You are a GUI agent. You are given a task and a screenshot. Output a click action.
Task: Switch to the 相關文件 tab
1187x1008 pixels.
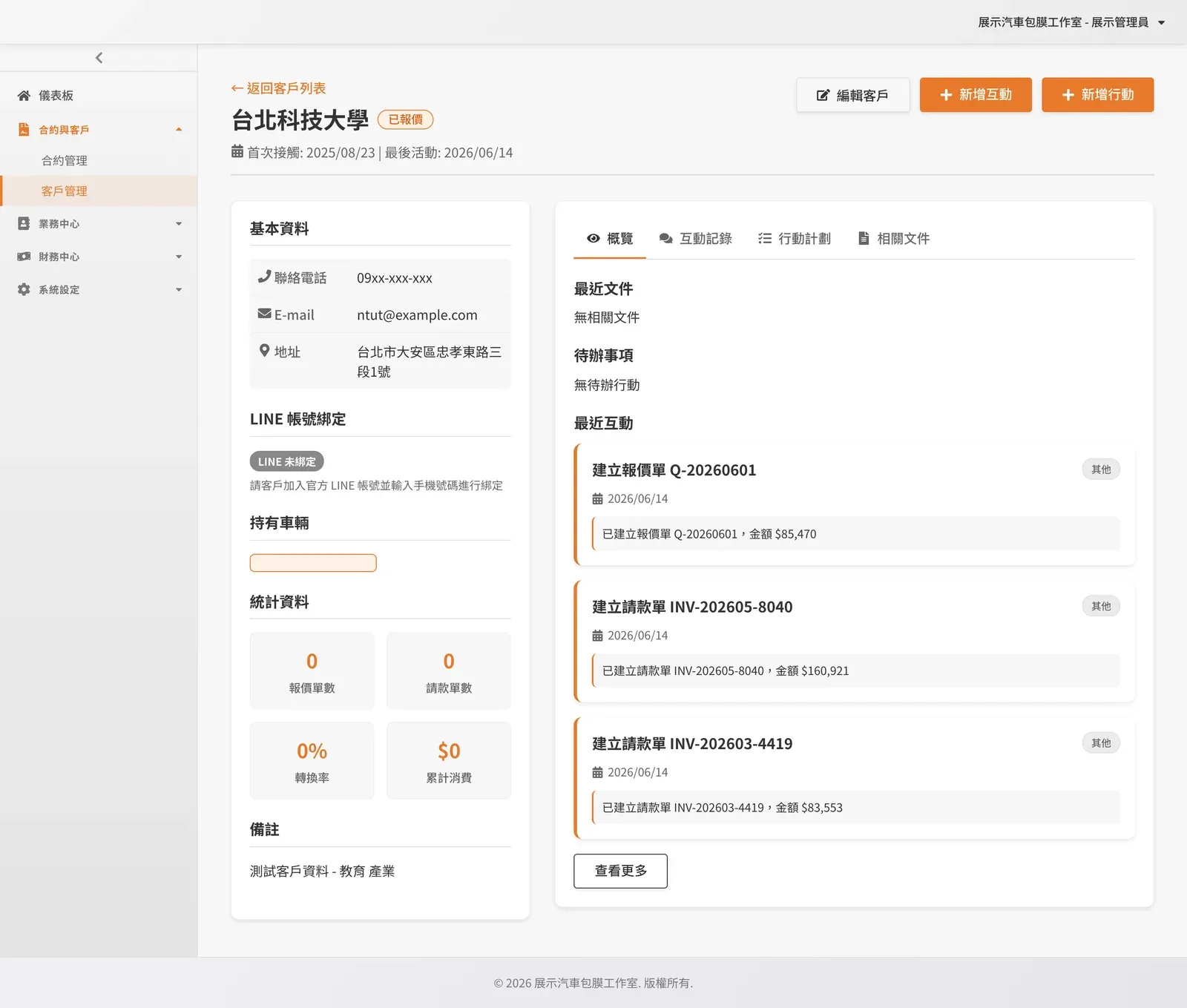pos(893,238)
